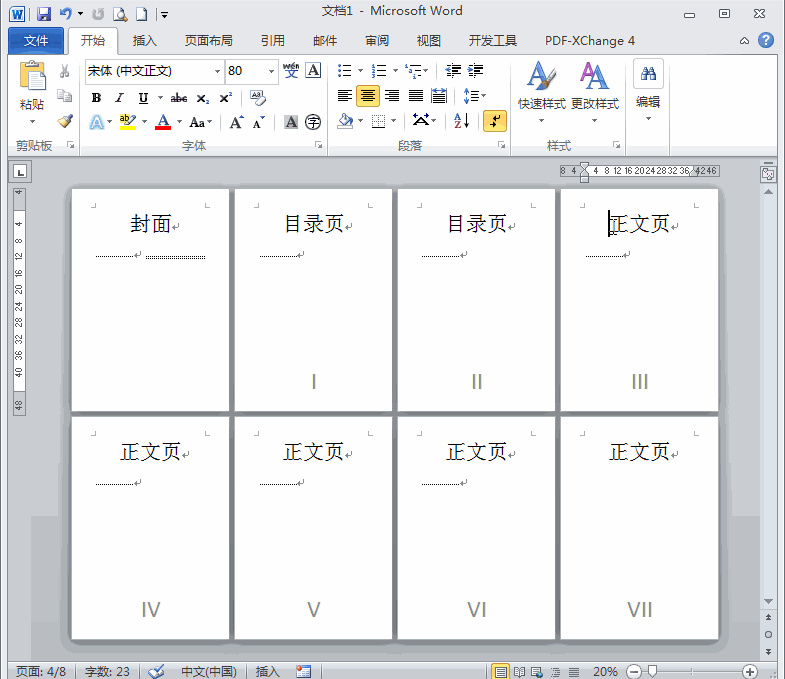This screenshot has width=785, height=679.
Task: Click the Cut scissors icon
Action: click(65, 71)
